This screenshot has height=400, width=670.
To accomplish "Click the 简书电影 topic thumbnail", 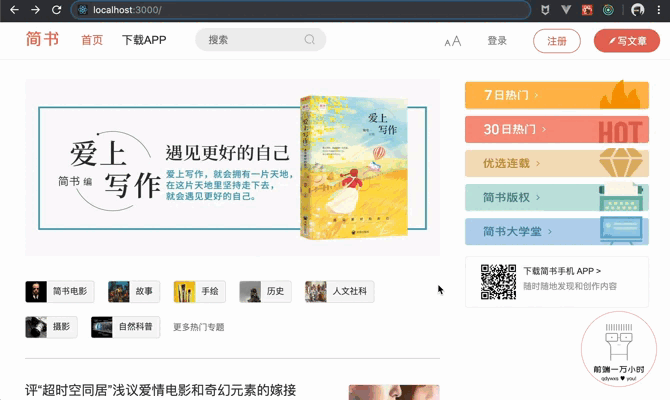I will [x=36, y=291].
